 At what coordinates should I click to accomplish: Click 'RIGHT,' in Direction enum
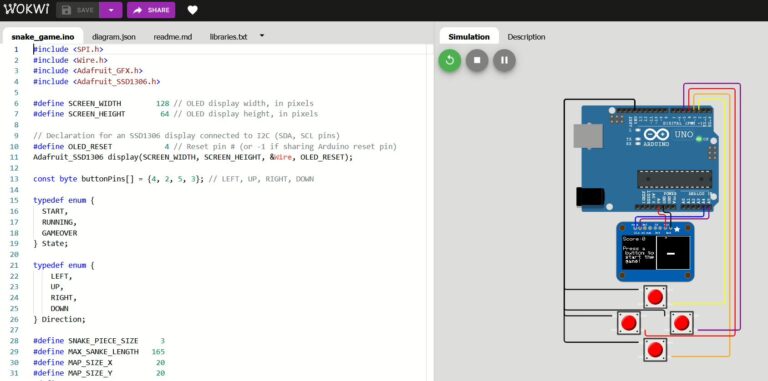pos(64,298)
